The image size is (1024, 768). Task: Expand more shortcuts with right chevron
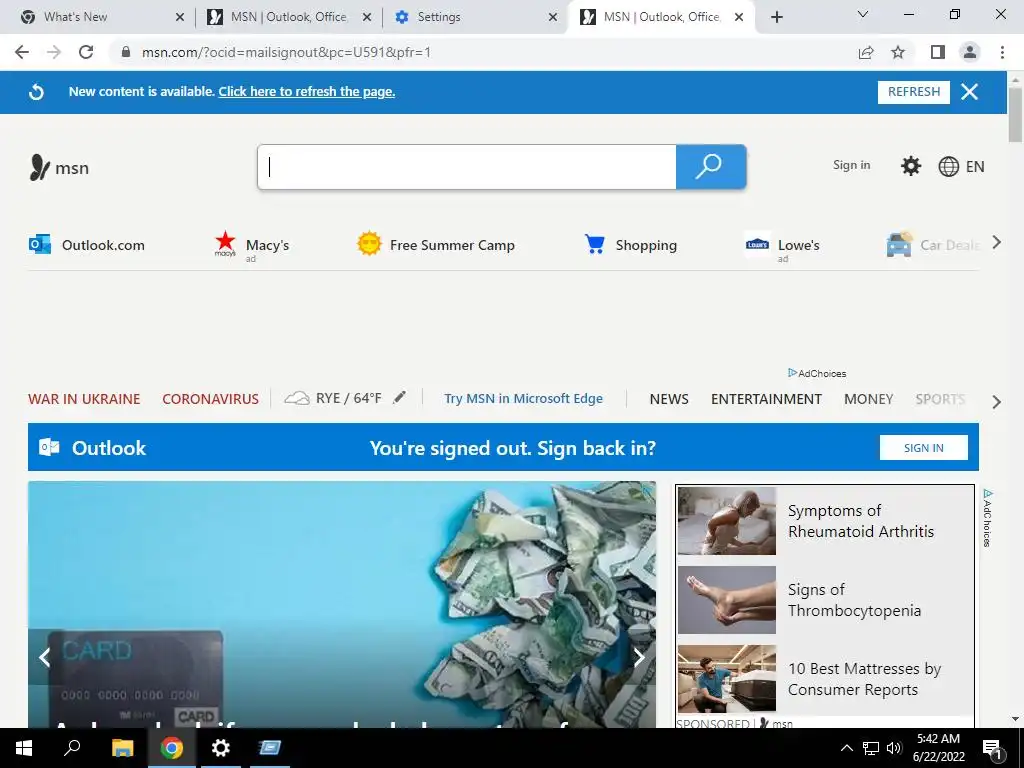click(x=997, y=243)
